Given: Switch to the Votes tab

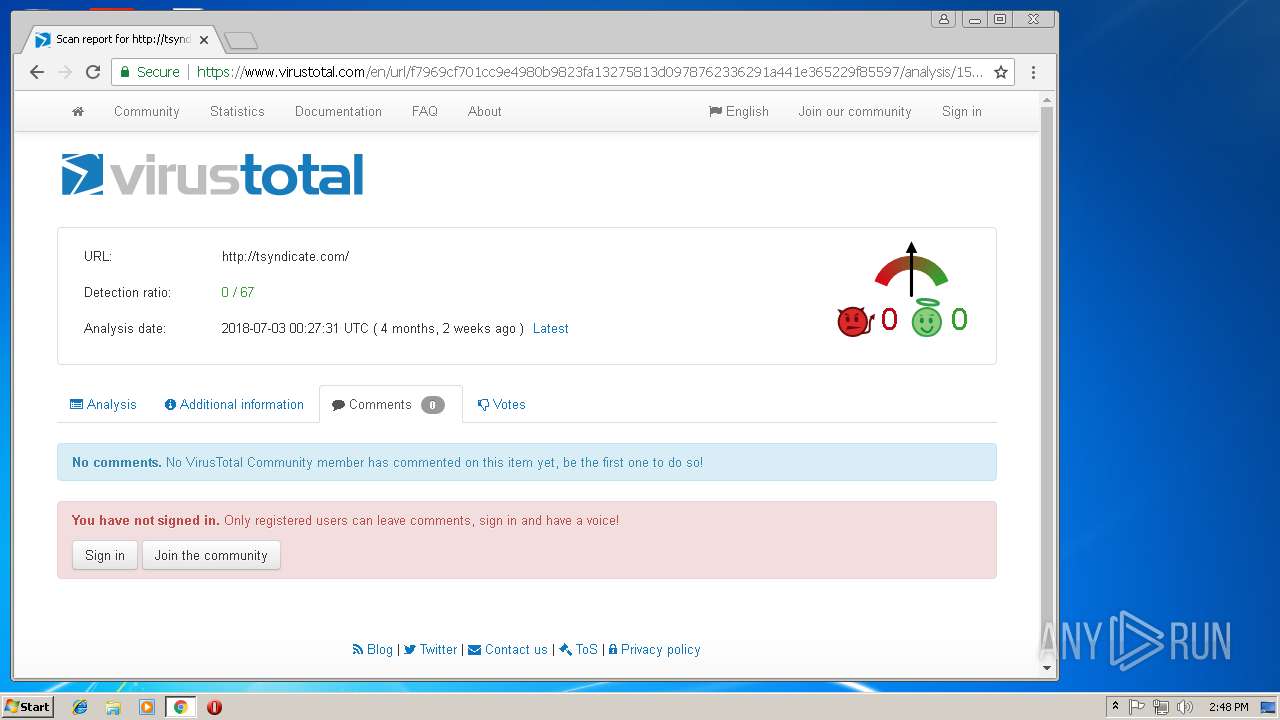Looking at the screenshot, I should 502,404.
